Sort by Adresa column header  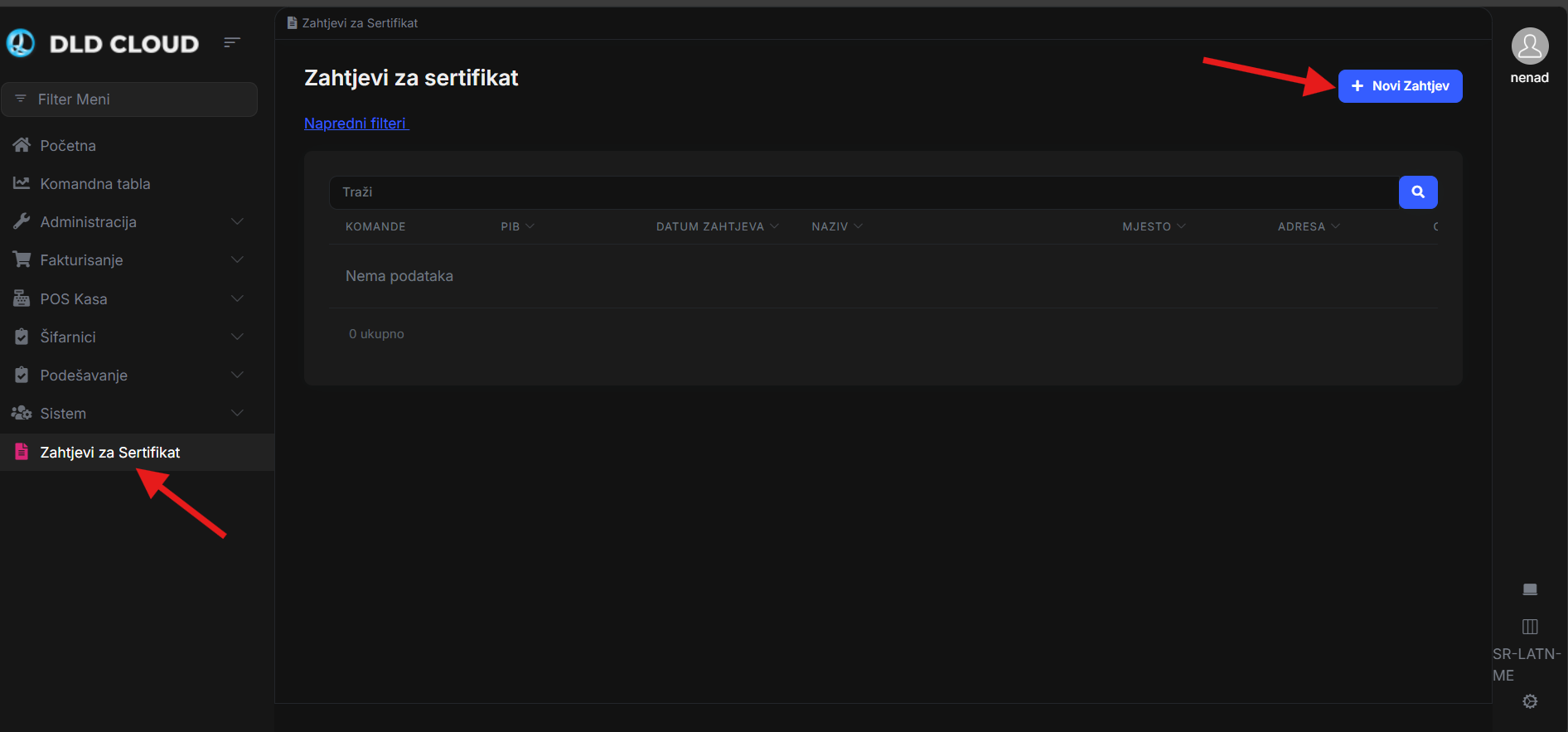1309,226
